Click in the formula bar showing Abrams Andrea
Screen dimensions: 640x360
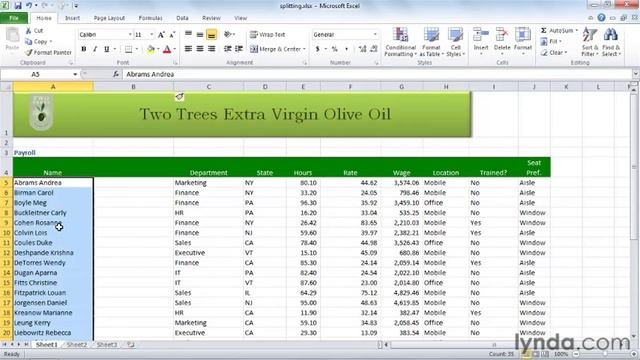pos(378,74)
